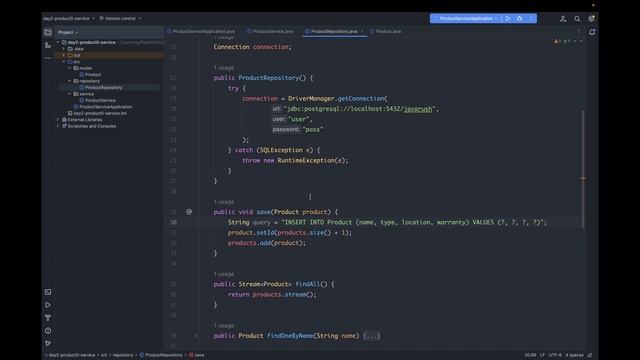Select ProductService in project tree
The height and width of the screenshot is (360, 640).
point(98,100)
